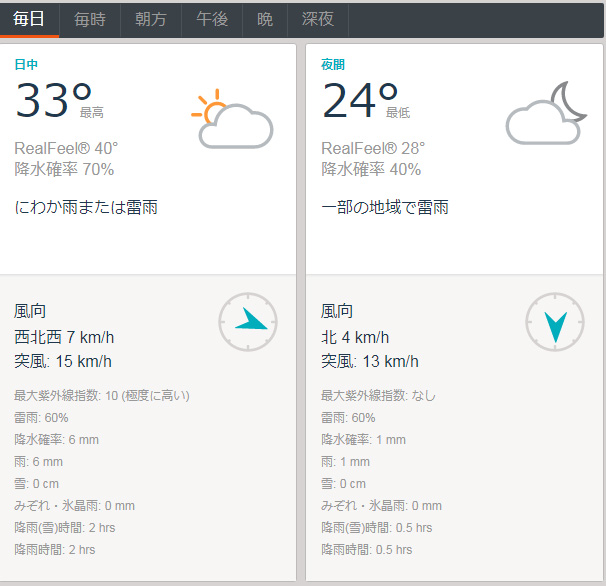The image size is (606, 586).
Task: Click the 33° daytime high temperature
Action: (x=53, y=101)
